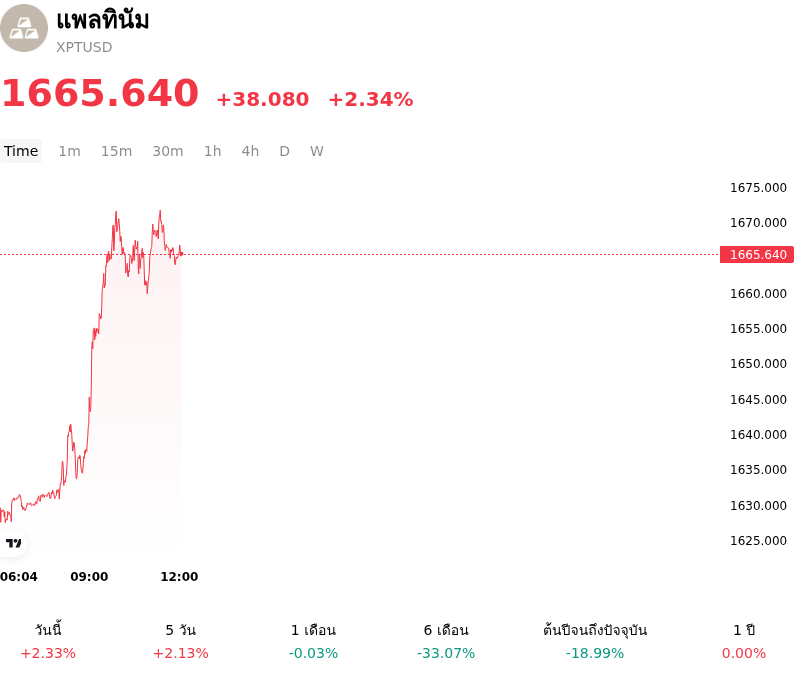Pick the 4h chart interval
Image resolution: width=800 pixels, height=673 pixels.
tap(250, 151)
